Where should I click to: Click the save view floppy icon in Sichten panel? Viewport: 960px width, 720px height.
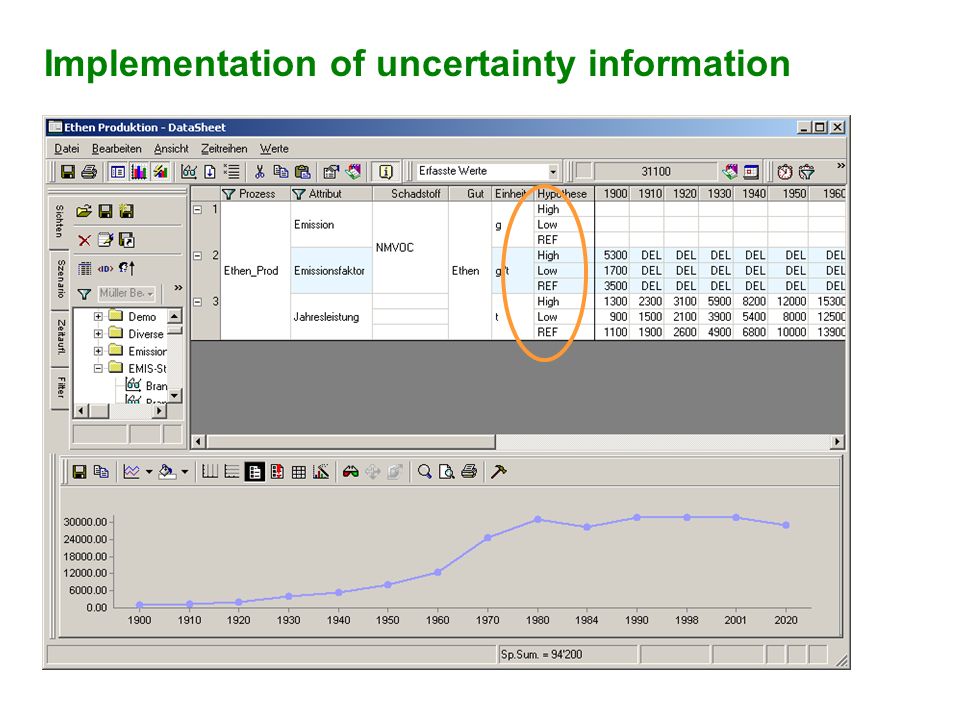pos(105,211)
